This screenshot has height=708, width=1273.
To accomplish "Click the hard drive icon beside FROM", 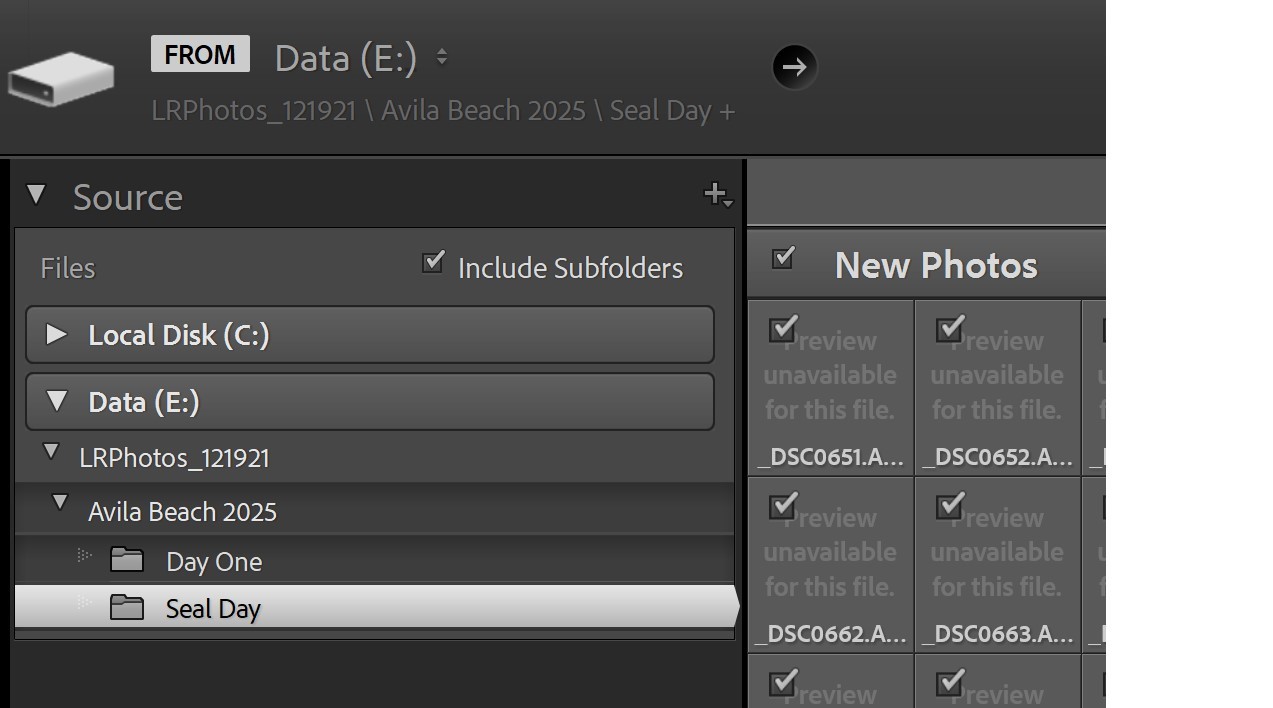I will (x=60, y=78).
